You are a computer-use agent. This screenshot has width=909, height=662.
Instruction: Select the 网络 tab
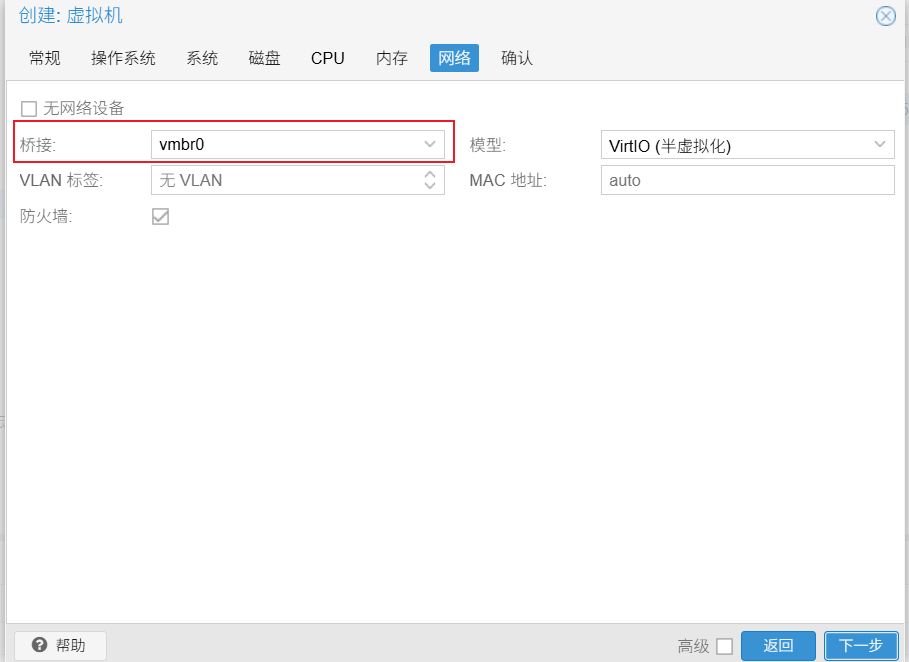(x=454, y=58)
